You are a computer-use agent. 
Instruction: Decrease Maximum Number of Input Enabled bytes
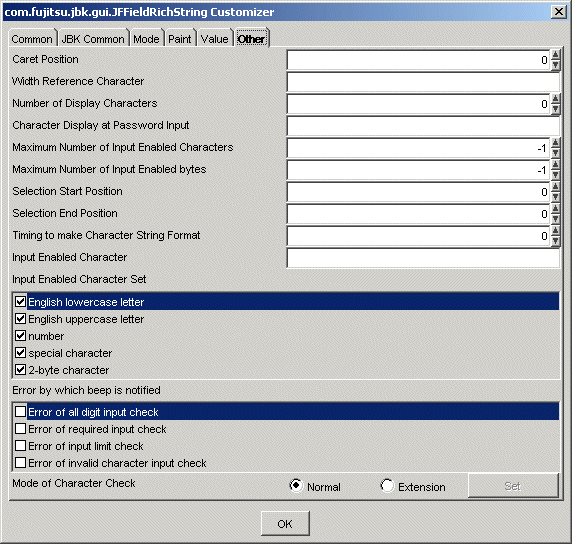point(555,175)
